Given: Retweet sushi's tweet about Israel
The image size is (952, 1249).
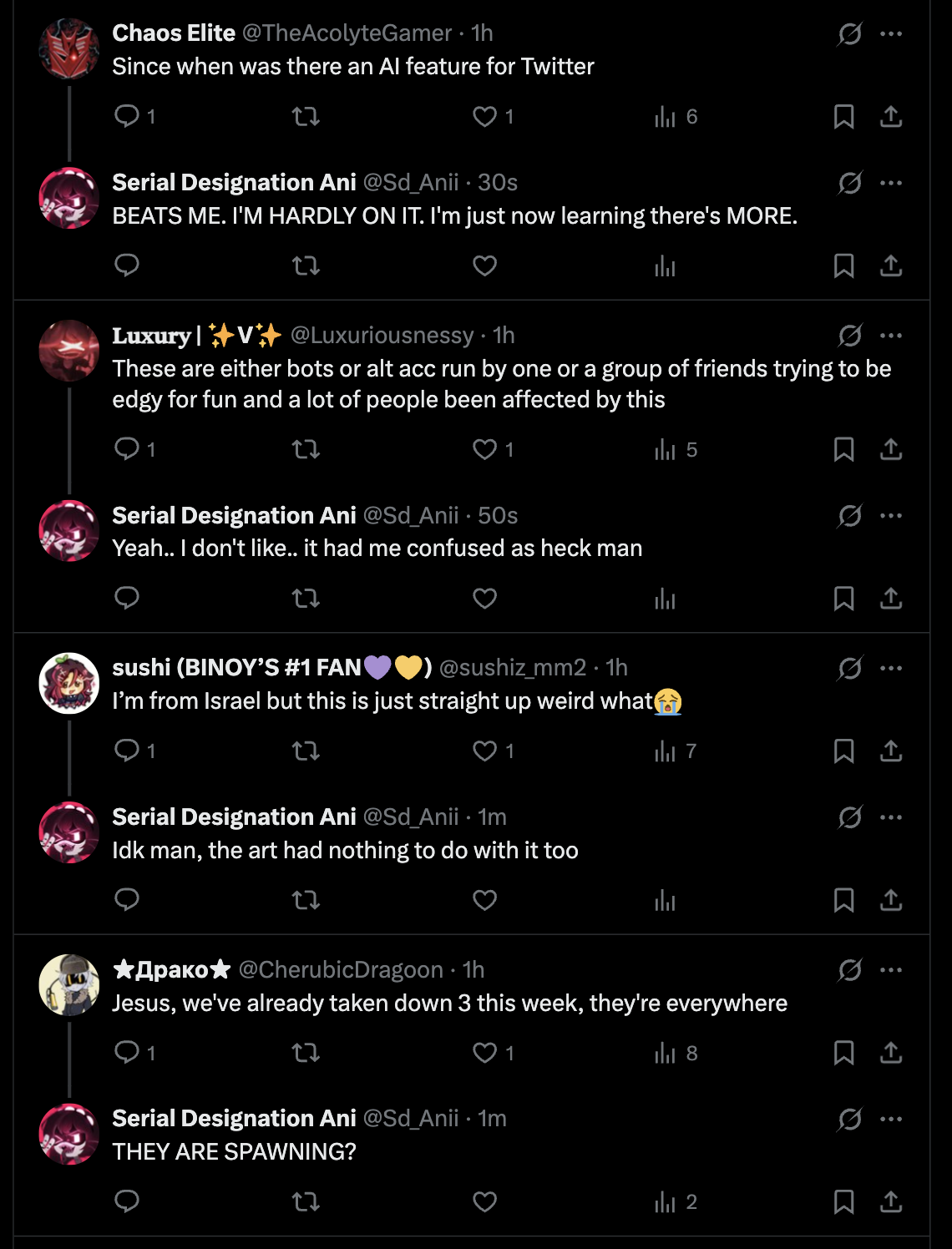Looking at the screenshot, I should [x=306, y=751].
